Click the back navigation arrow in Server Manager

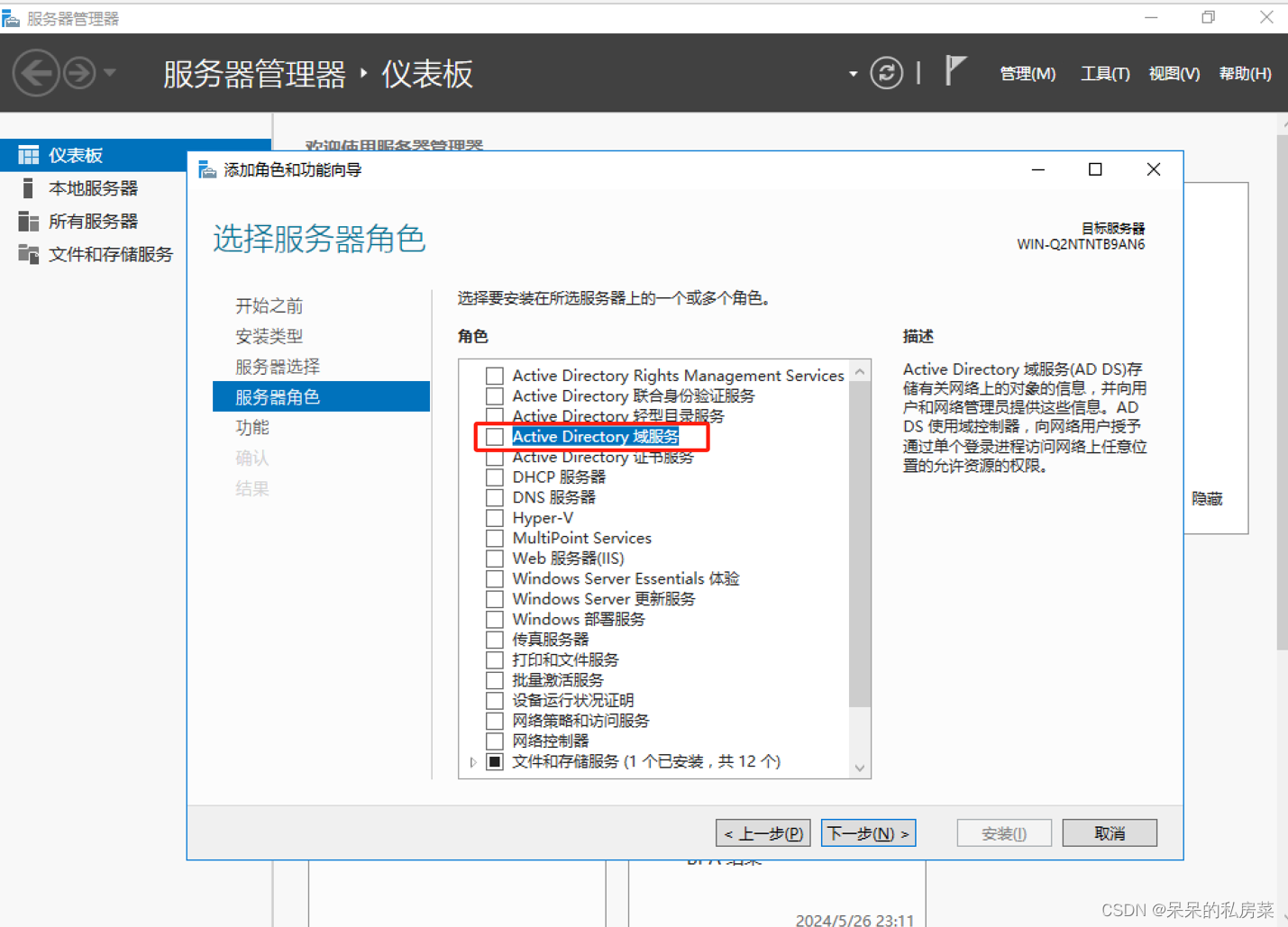[x=36, y=73]
